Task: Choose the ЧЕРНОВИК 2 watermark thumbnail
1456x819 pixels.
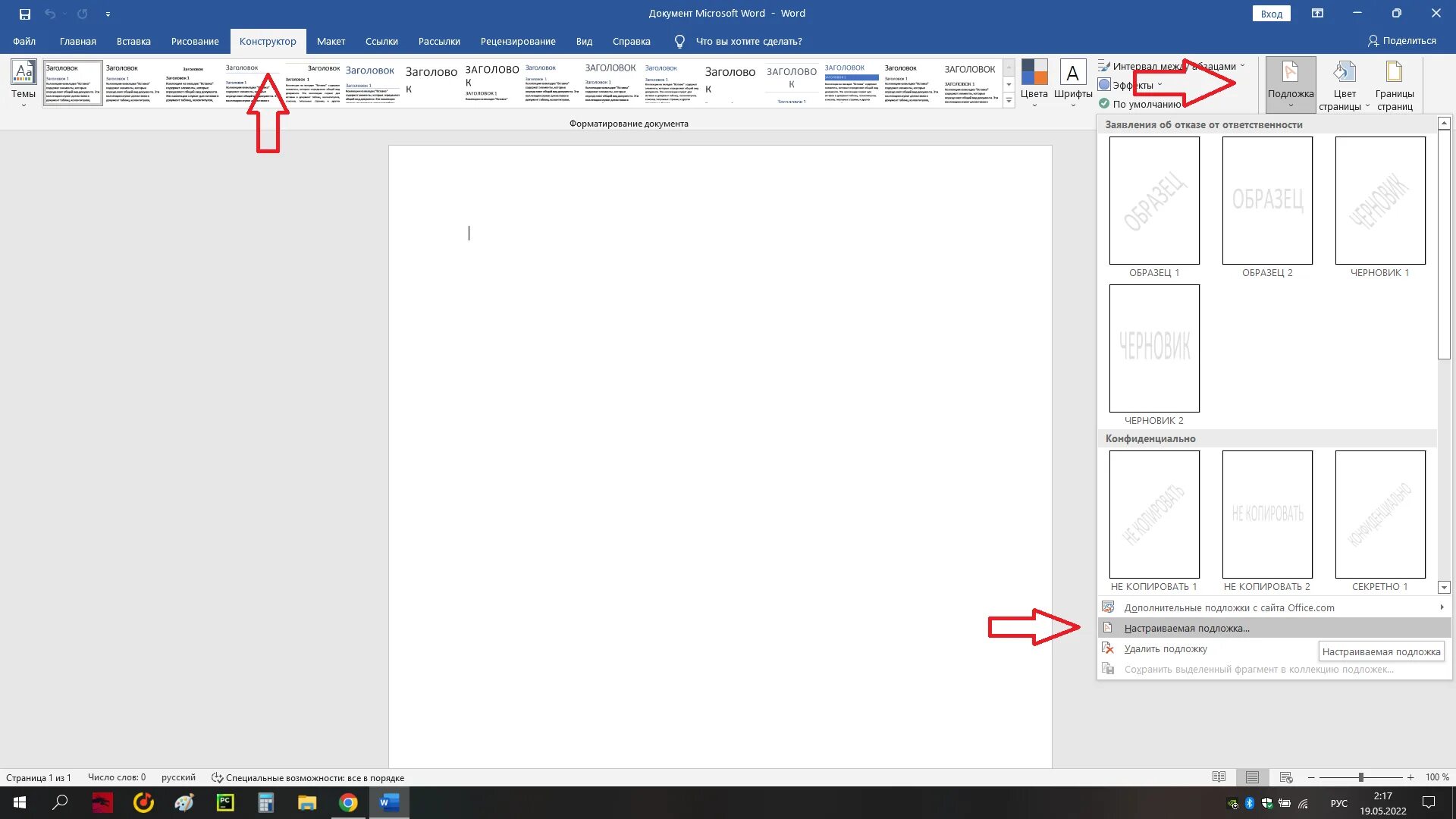Action: click(x=1154, y=349)
